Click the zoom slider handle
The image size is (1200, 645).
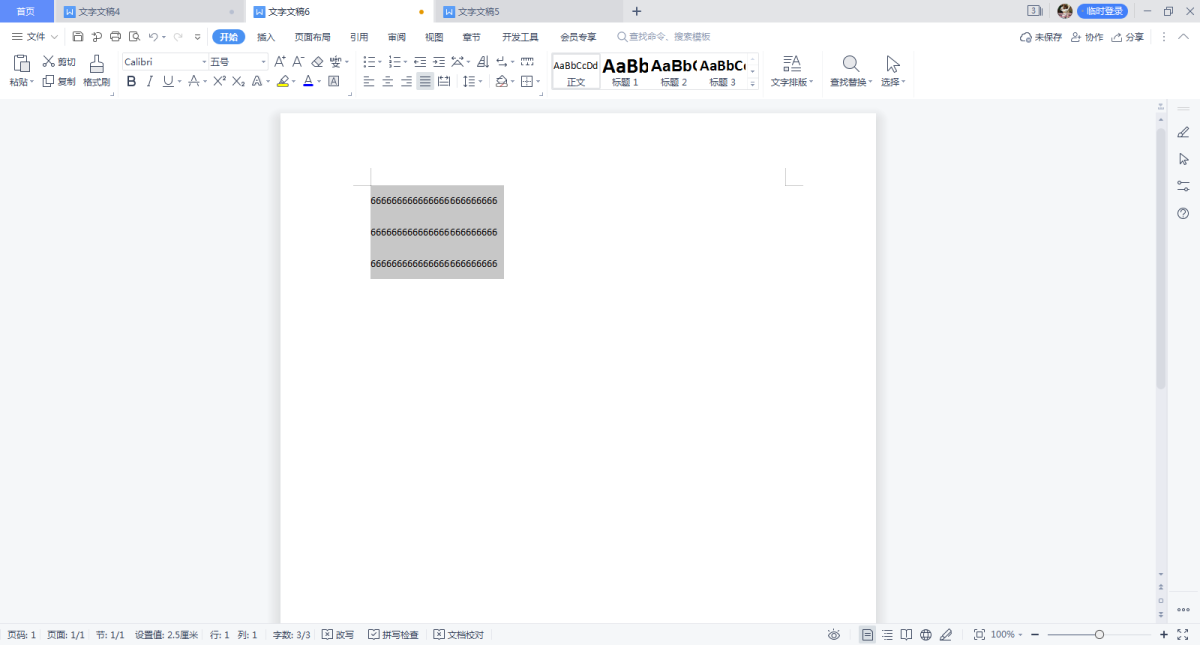[1099, 635]
